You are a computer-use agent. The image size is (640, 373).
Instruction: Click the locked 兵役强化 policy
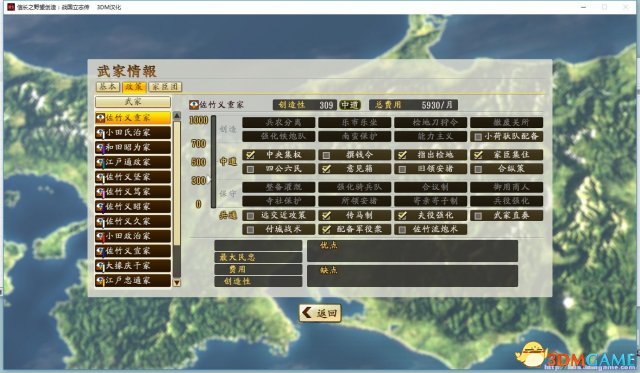(x=507, y=201)
